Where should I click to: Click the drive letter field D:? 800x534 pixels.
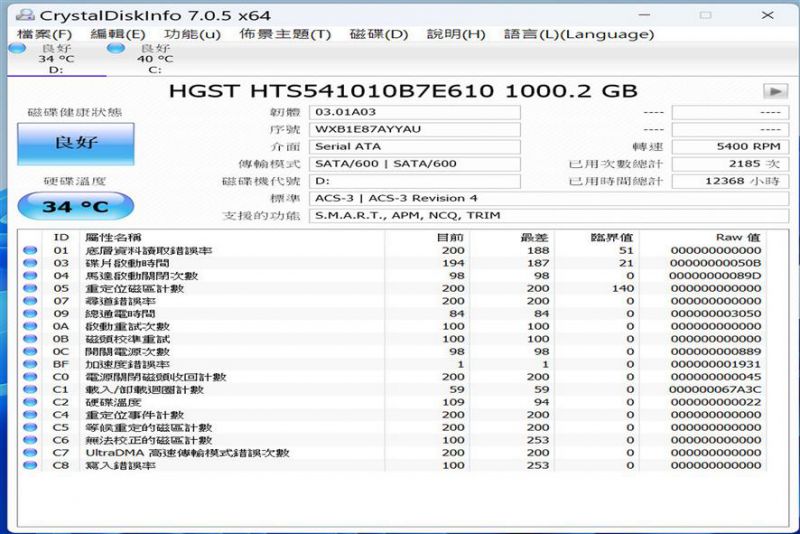pos(414,181)
